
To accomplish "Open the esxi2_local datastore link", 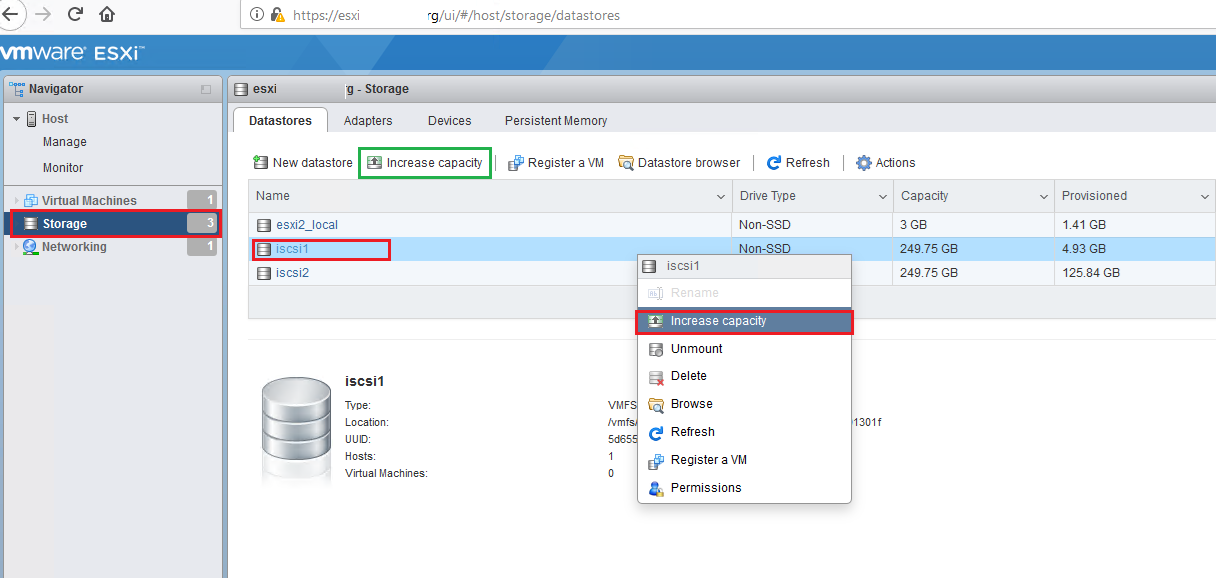I will click(306, 225).
